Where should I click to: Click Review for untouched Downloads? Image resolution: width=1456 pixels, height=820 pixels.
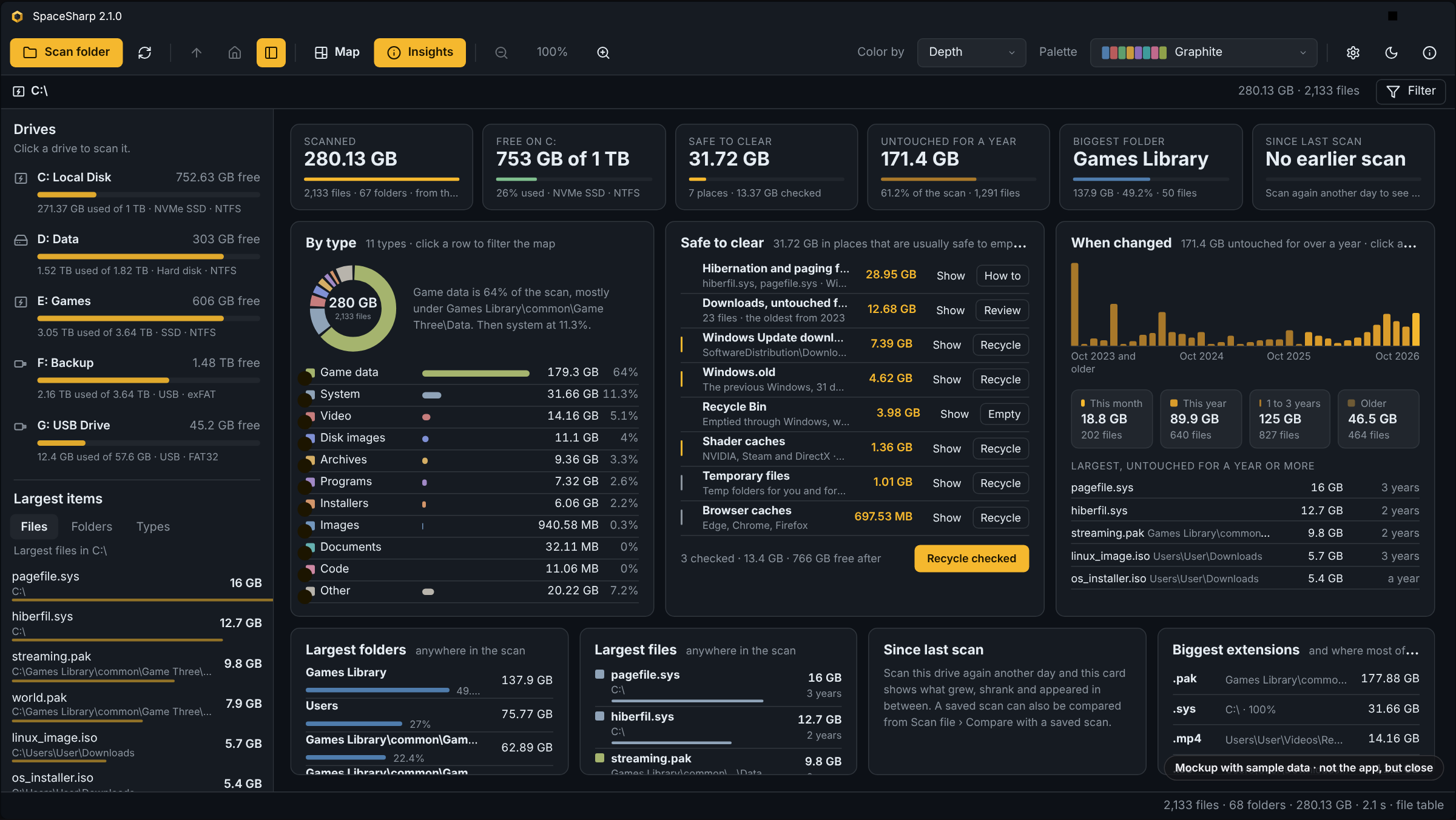coord(1002,310)
